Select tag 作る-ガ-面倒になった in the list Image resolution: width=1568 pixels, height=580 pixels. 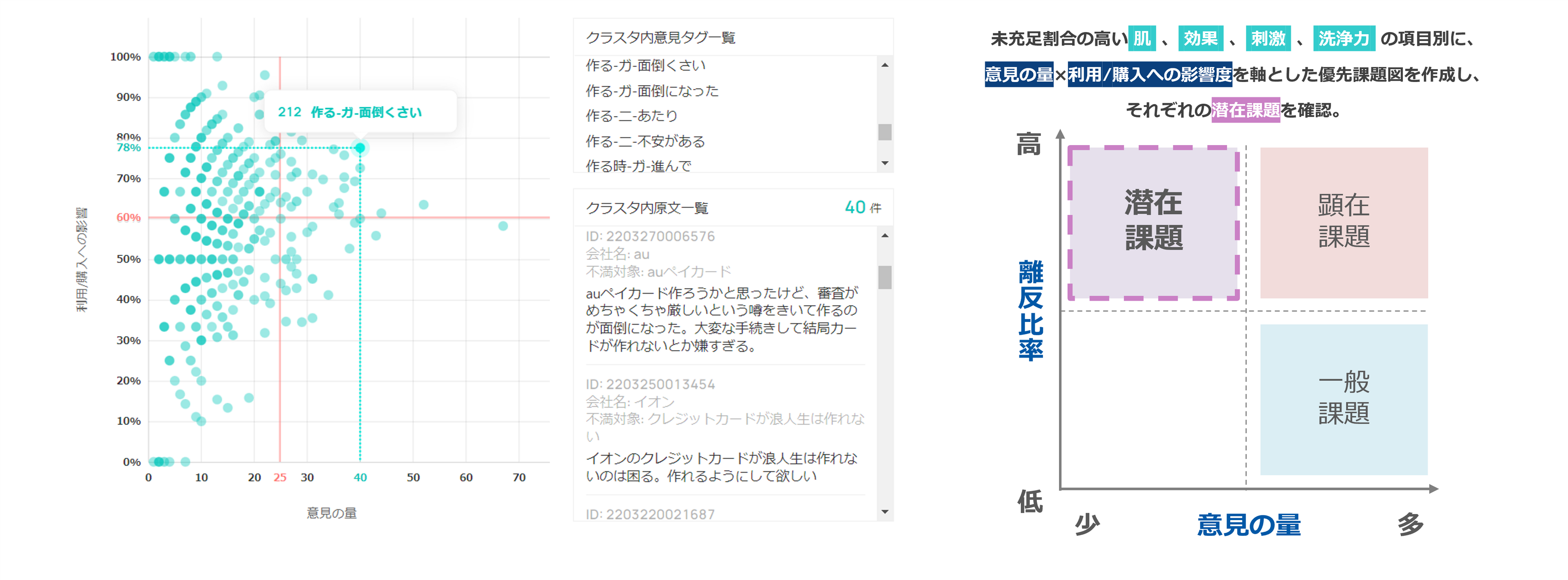652,91
